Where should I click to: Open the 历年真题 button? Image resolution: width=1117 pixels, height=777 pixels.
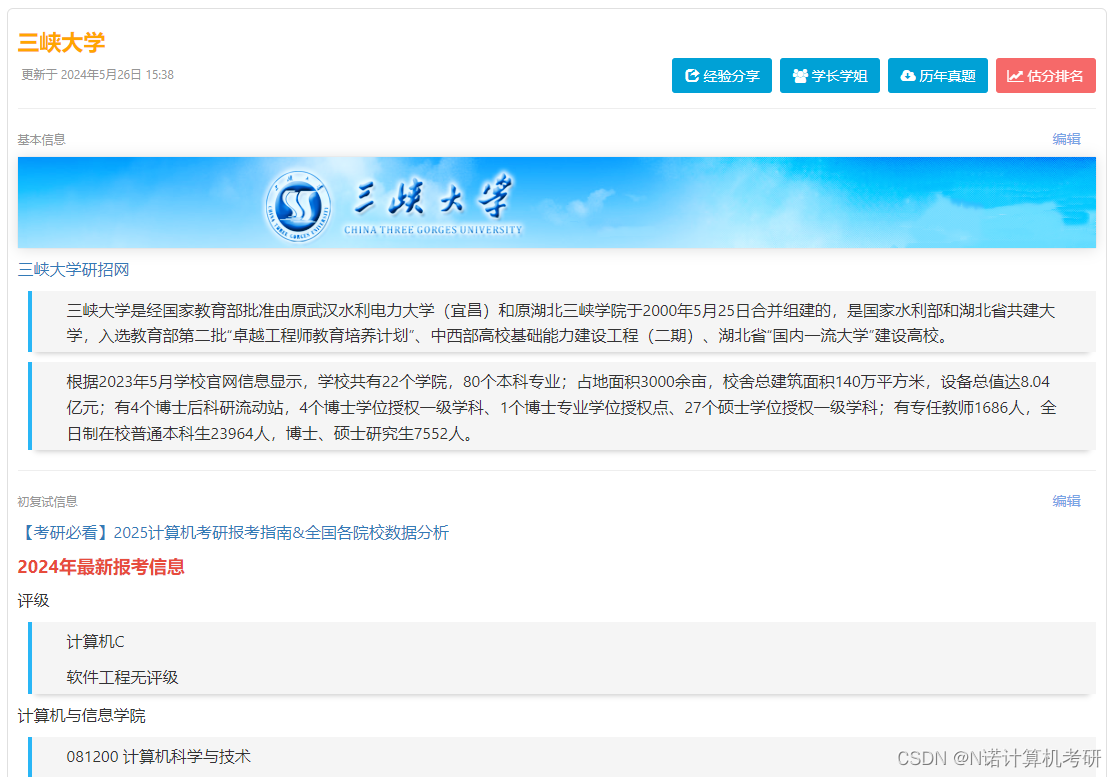[937, 75]
